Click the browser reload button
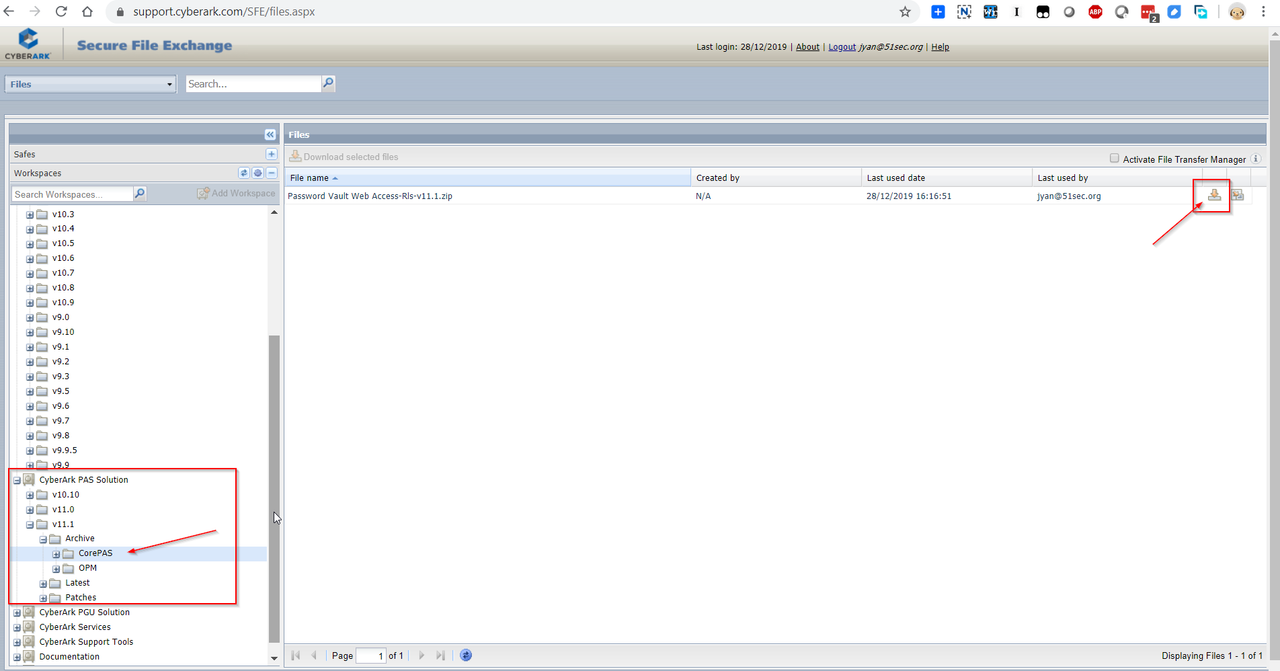 [x=61, y=12]
